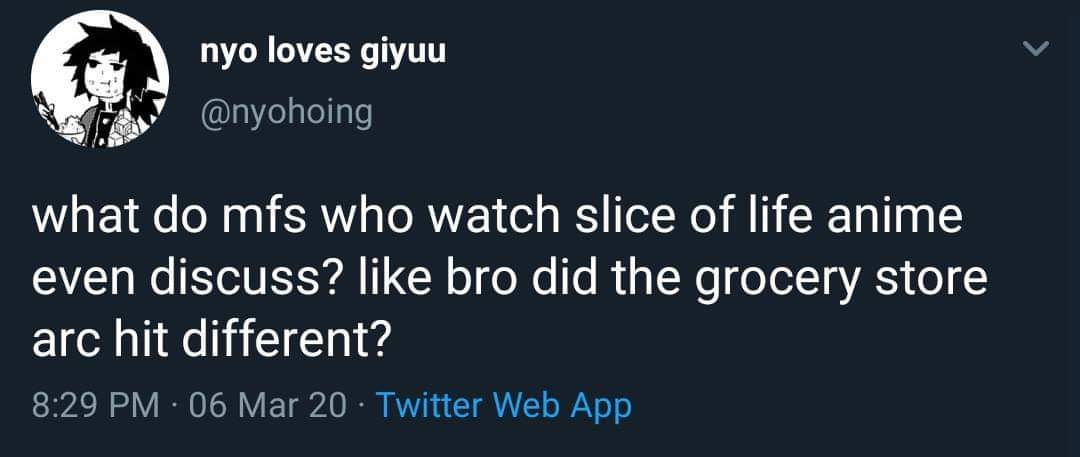The image size is (1080, 457).
Task: Open the "nyo loves giyuu" display name
Action: (x=322, y=51)
